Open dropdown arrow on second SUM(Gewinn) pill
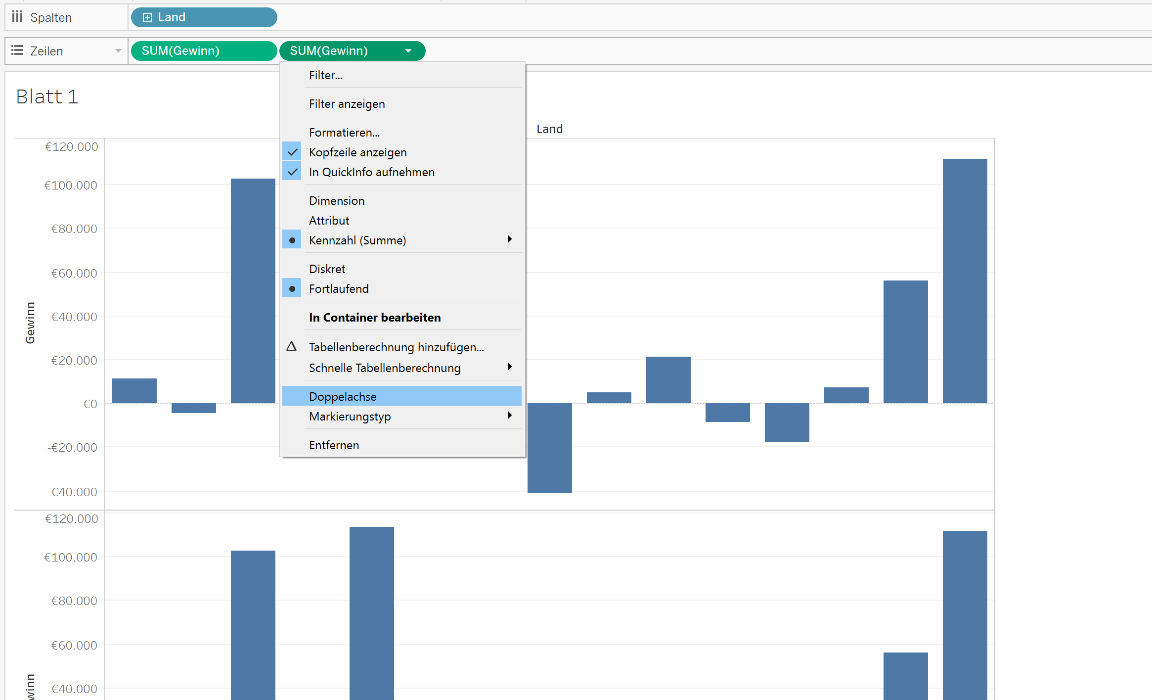This screenshot has width=1152, height=700. click(x=408, y=51)
